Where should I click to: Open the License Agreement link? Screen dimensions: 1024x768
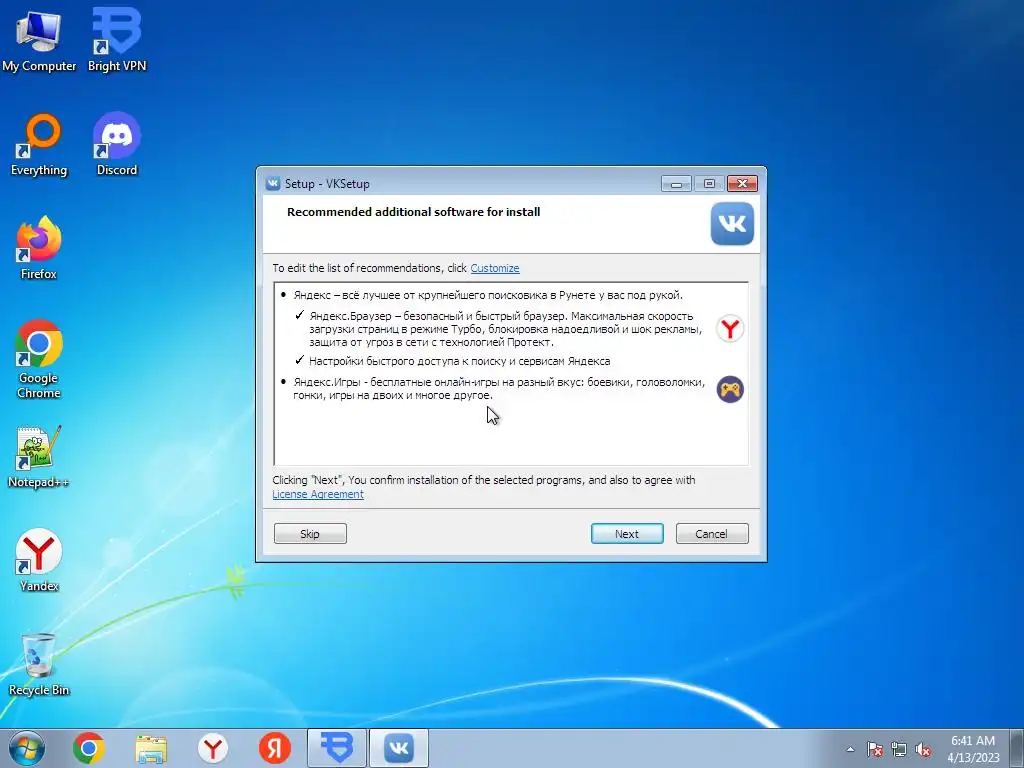(x=318, y=494)
